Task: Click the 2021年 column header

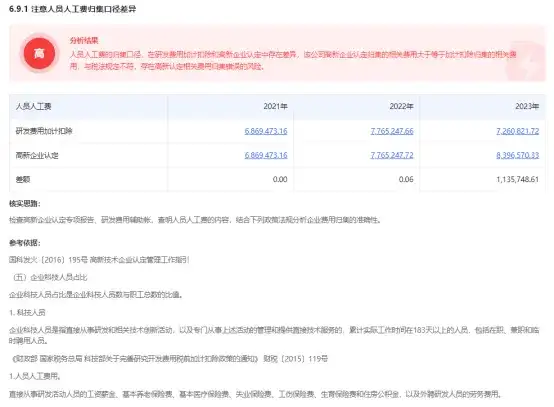Action: click(275, 106)
